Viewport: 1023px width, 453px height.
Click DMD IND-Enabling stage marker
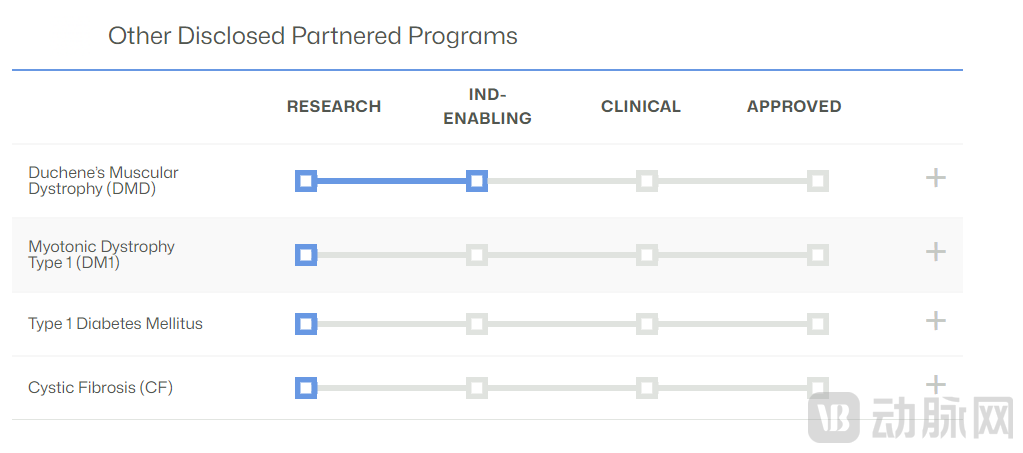(477, 181)
